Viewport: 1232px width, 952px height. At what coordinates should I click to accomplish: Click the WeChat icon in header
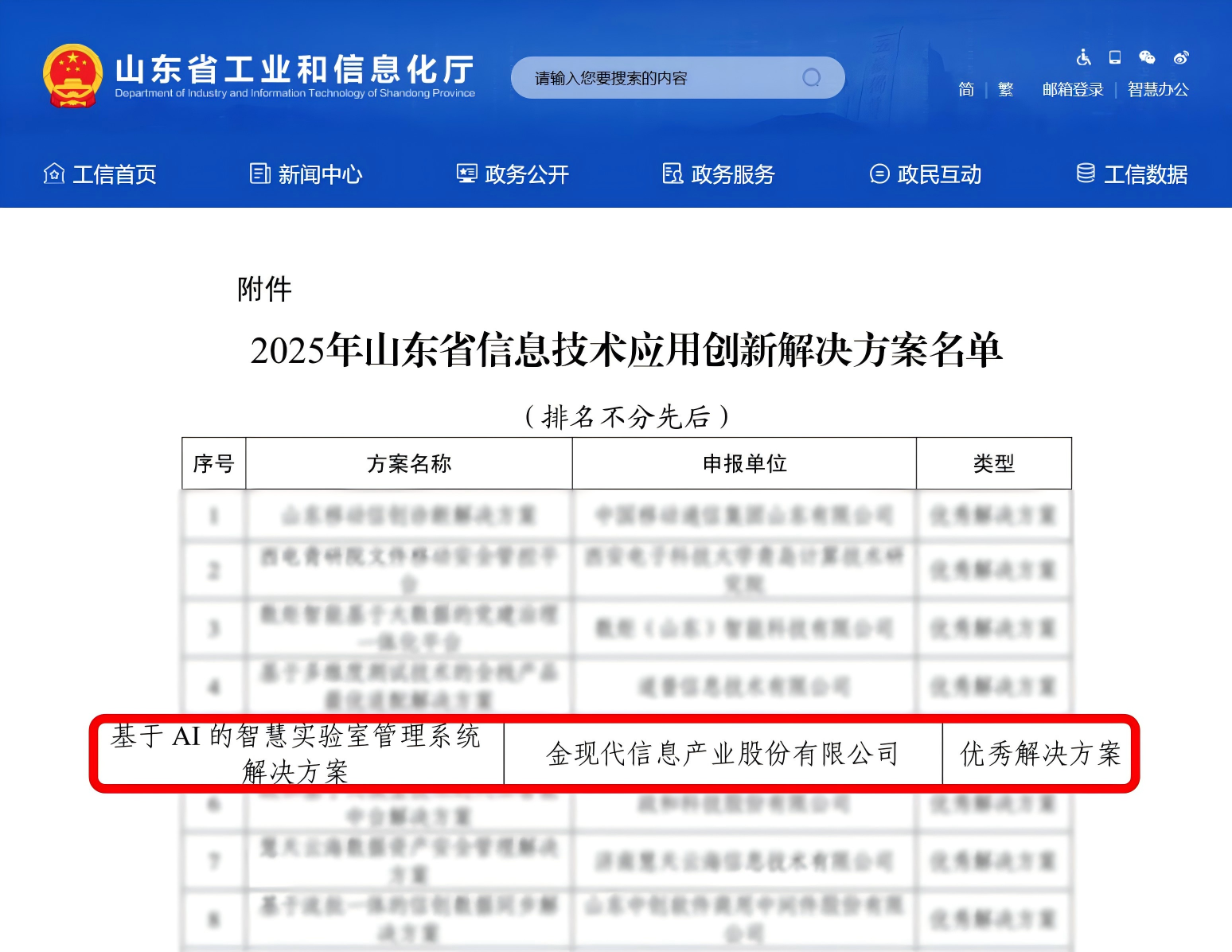pyautogui.click(x=1147, y=57)
